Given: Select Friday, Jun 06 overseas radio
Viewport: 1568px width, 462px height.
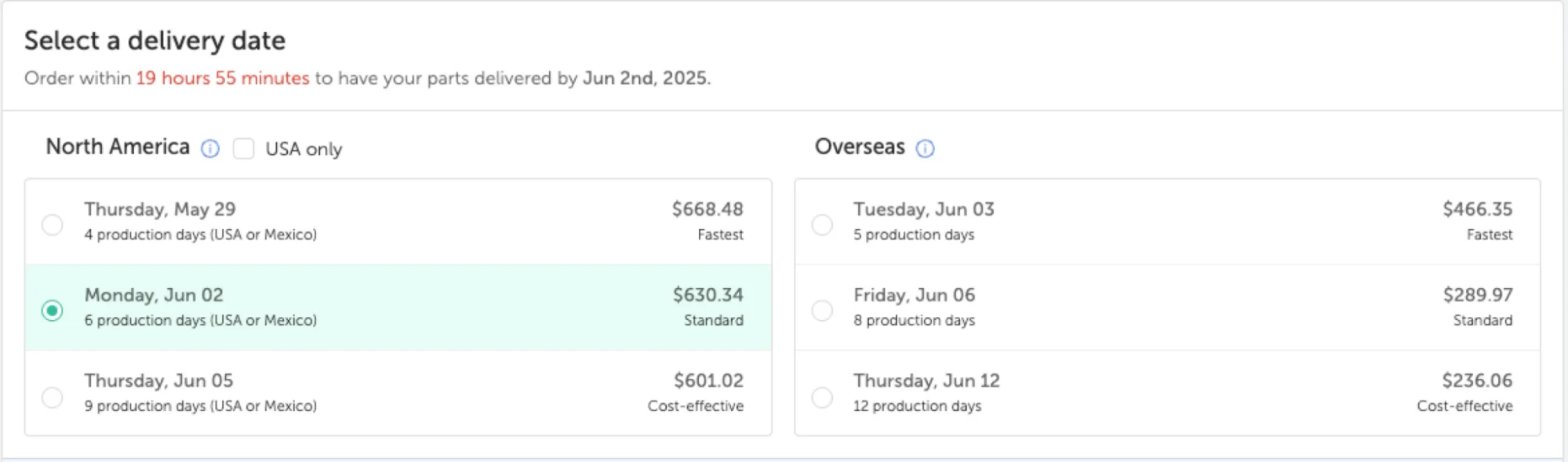Looking at the screenshot, I should pos(822,311).
